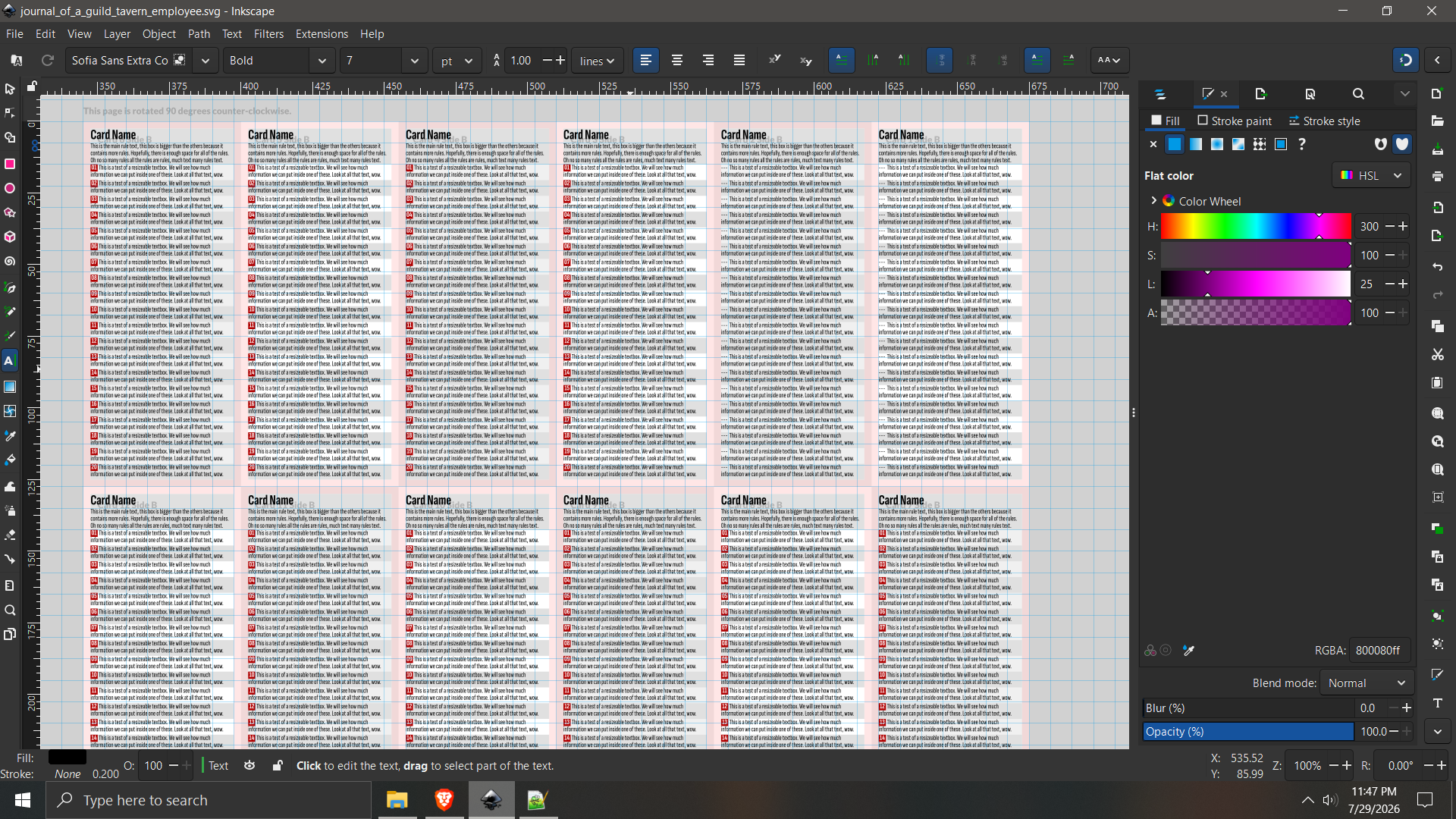Select the Text tool in toolbox
This screenshot has height=819, width=1456.
[x=10, y=361]
